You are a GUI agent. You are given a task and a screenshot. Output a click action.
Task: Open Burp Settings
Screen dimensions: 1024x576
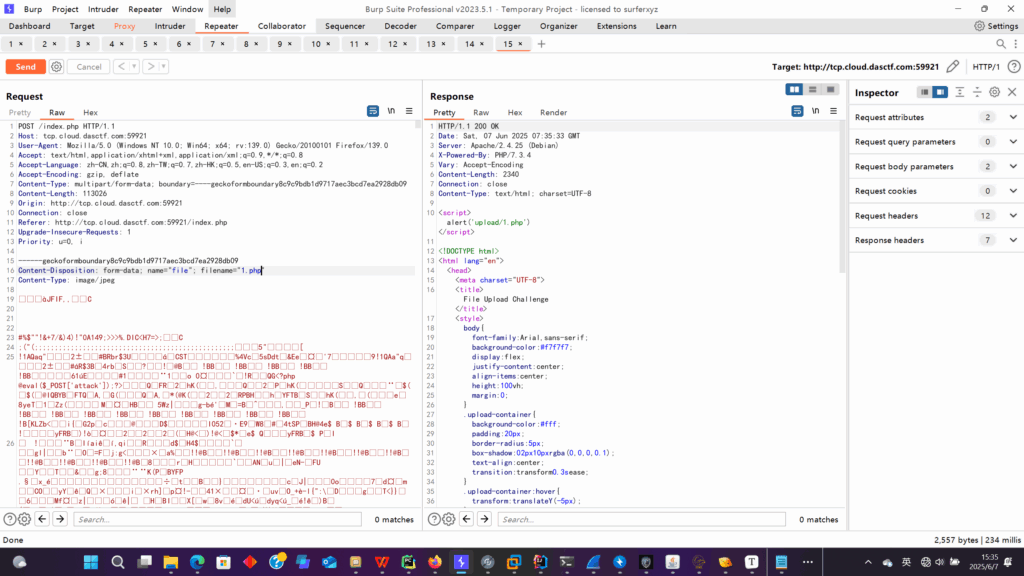point(996,26)
